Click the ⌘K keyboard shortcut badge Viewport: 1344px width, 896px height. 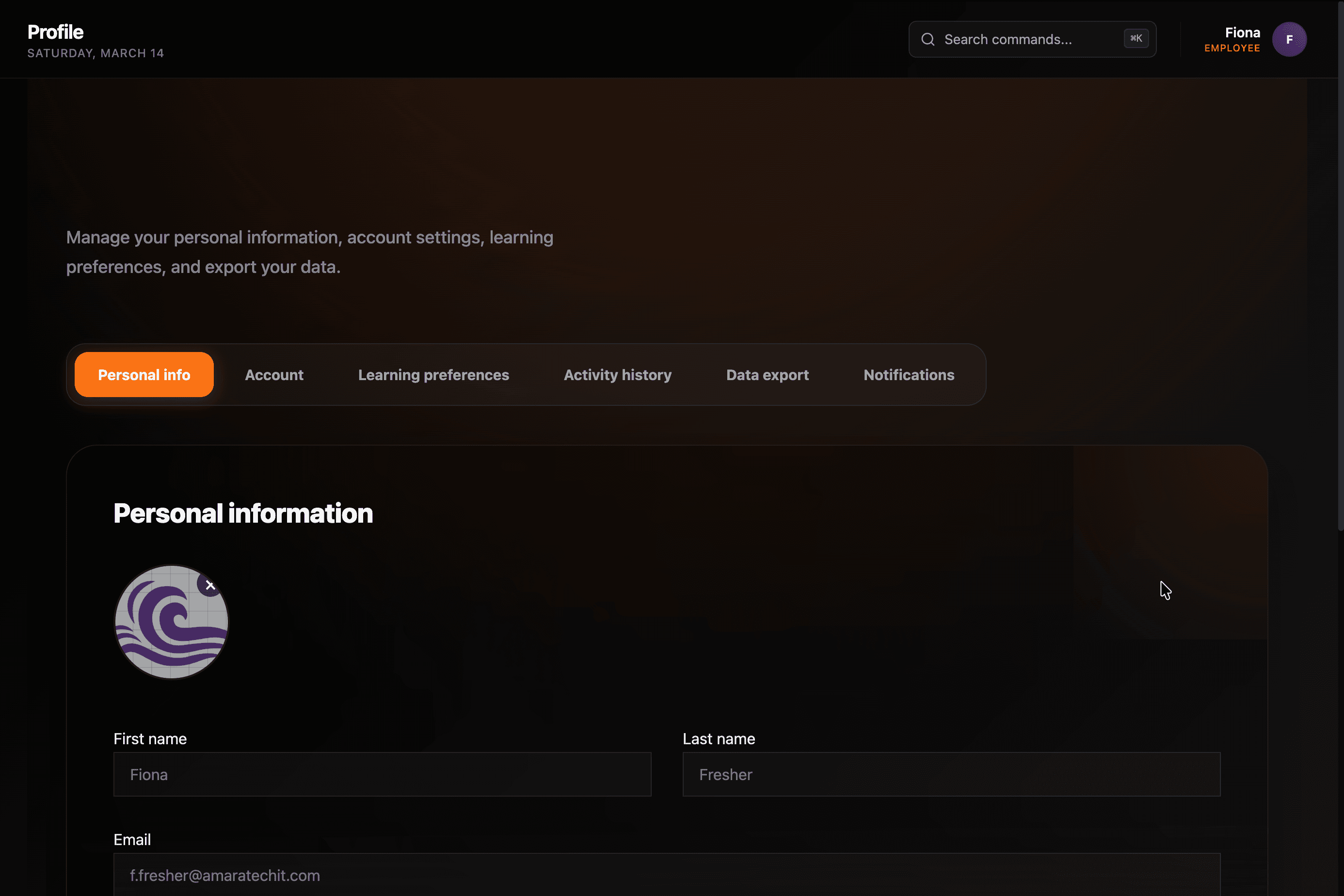(1136, 38)
